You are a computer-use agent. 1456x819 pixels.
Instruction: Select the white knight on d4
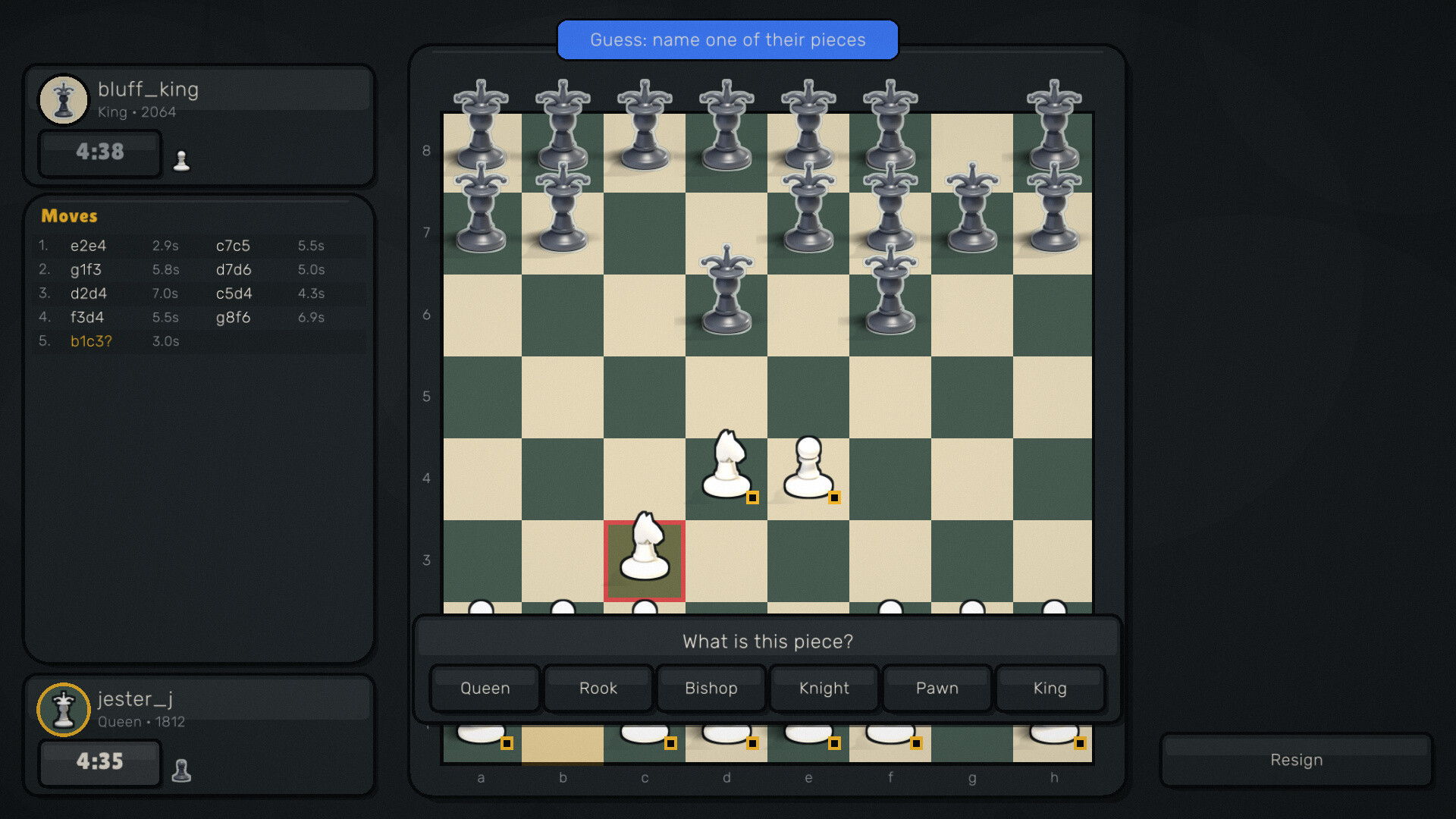pyautogui.click(x=726, y=466)
